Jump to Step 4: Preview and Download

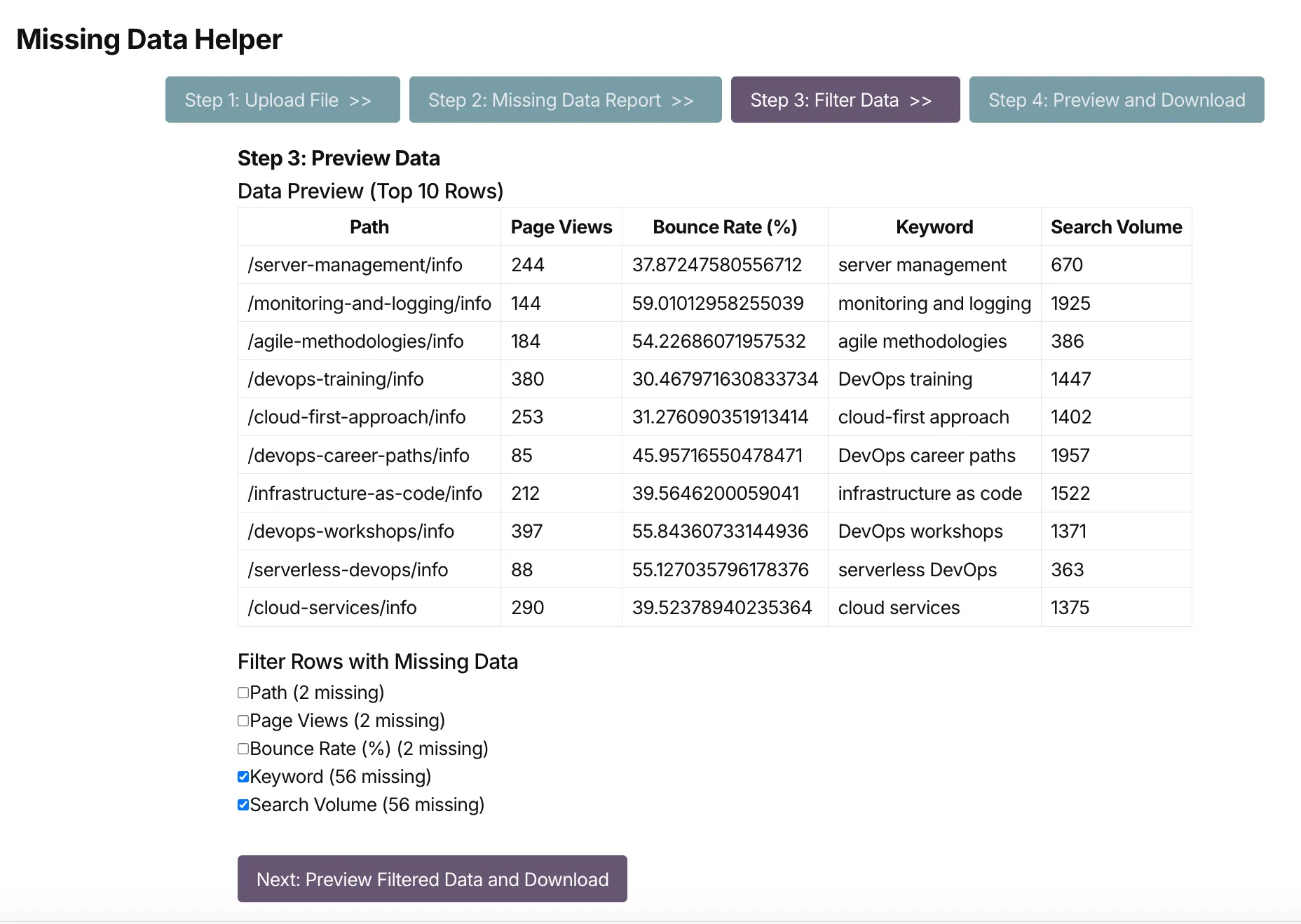point(1117,100)
